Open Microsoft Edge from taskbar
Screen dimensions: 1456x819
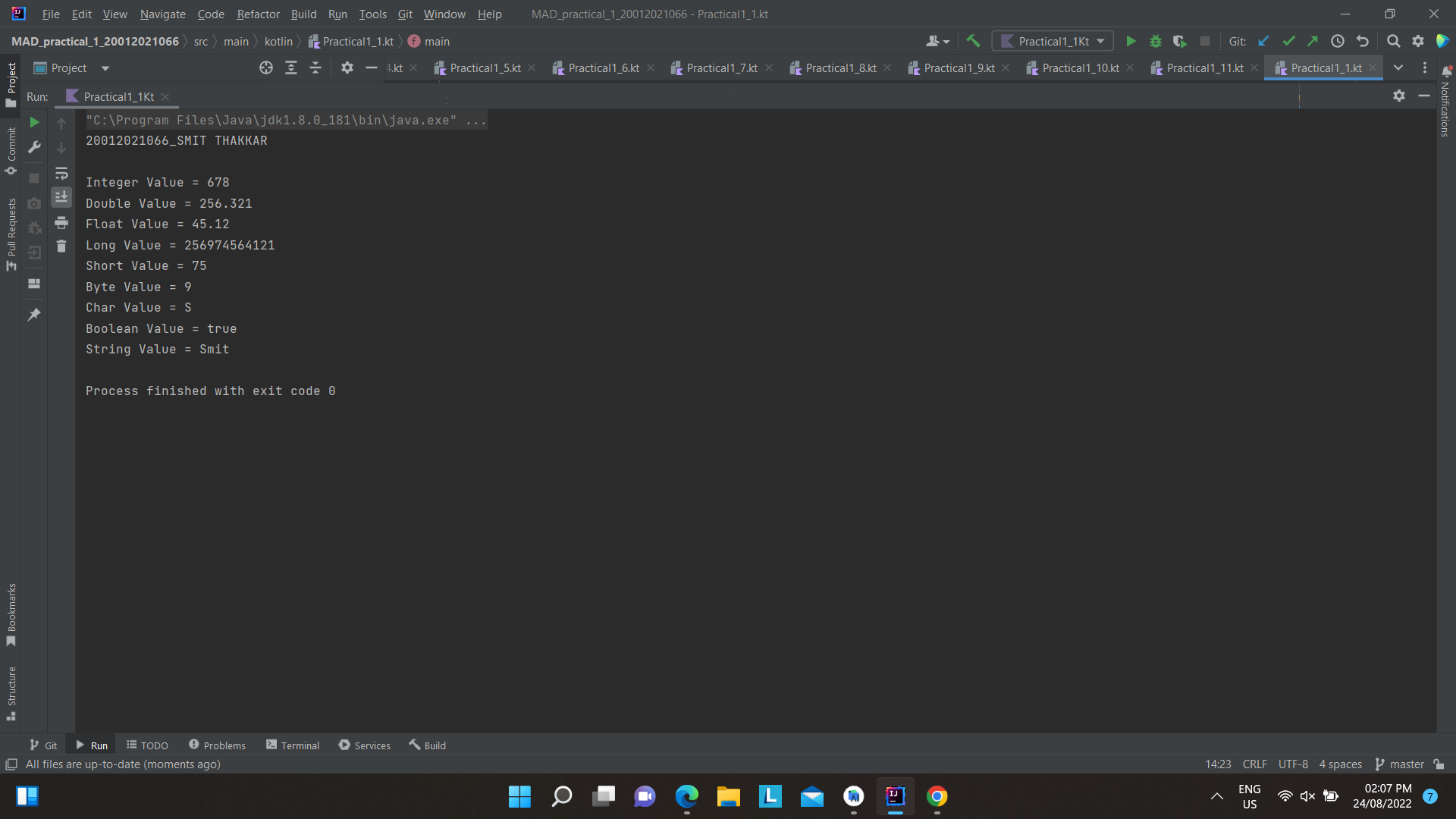coord(687,796)
